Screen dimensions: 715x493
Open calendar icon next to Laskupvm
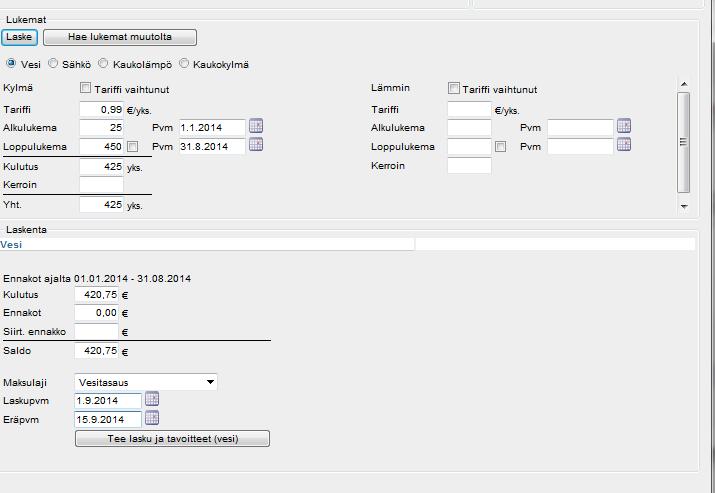pyautogui.click(x=152, y=399)
